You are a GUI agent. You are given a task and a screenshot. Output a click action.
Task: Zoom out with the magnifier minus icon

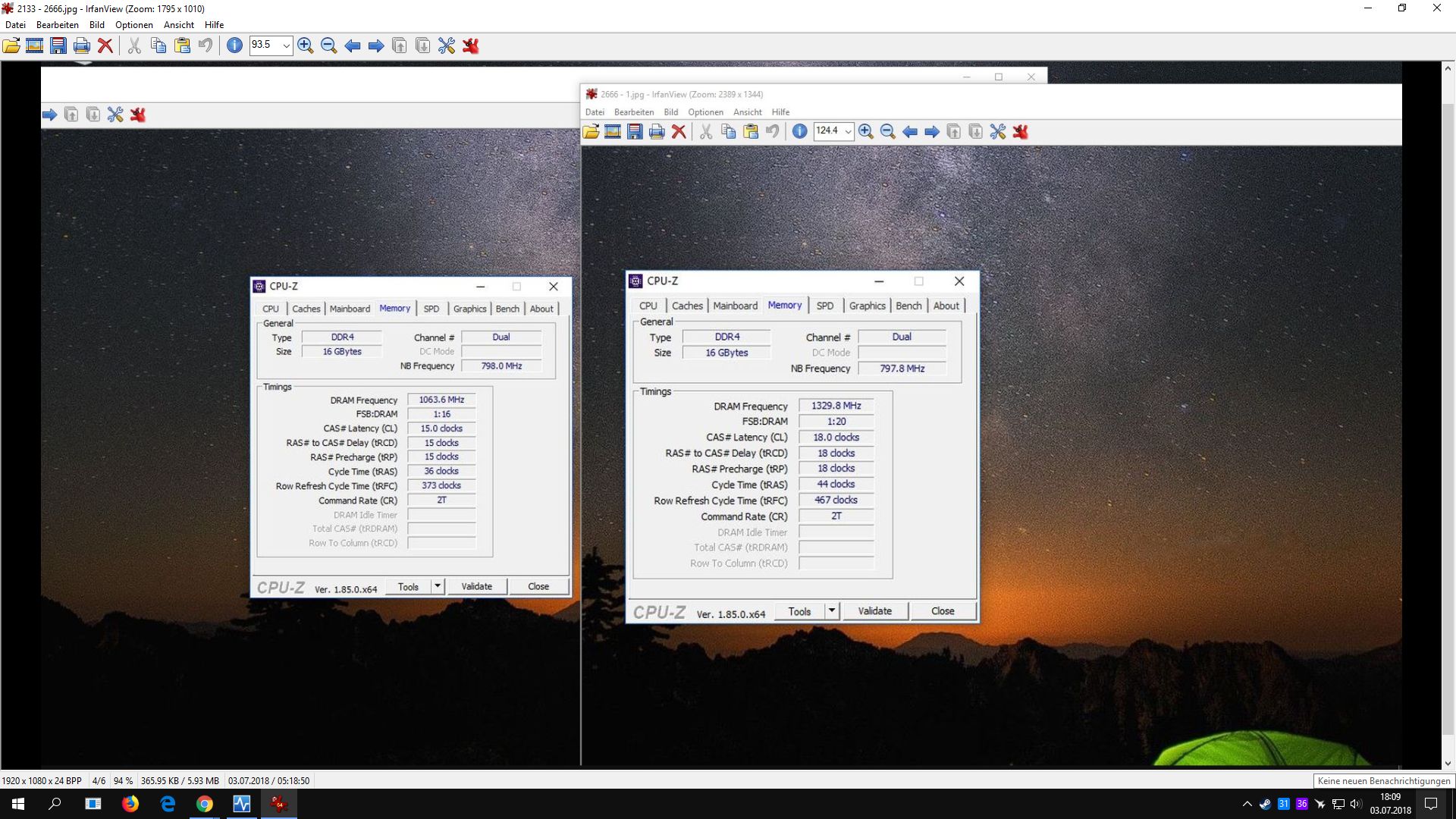[x=329, y=45]
